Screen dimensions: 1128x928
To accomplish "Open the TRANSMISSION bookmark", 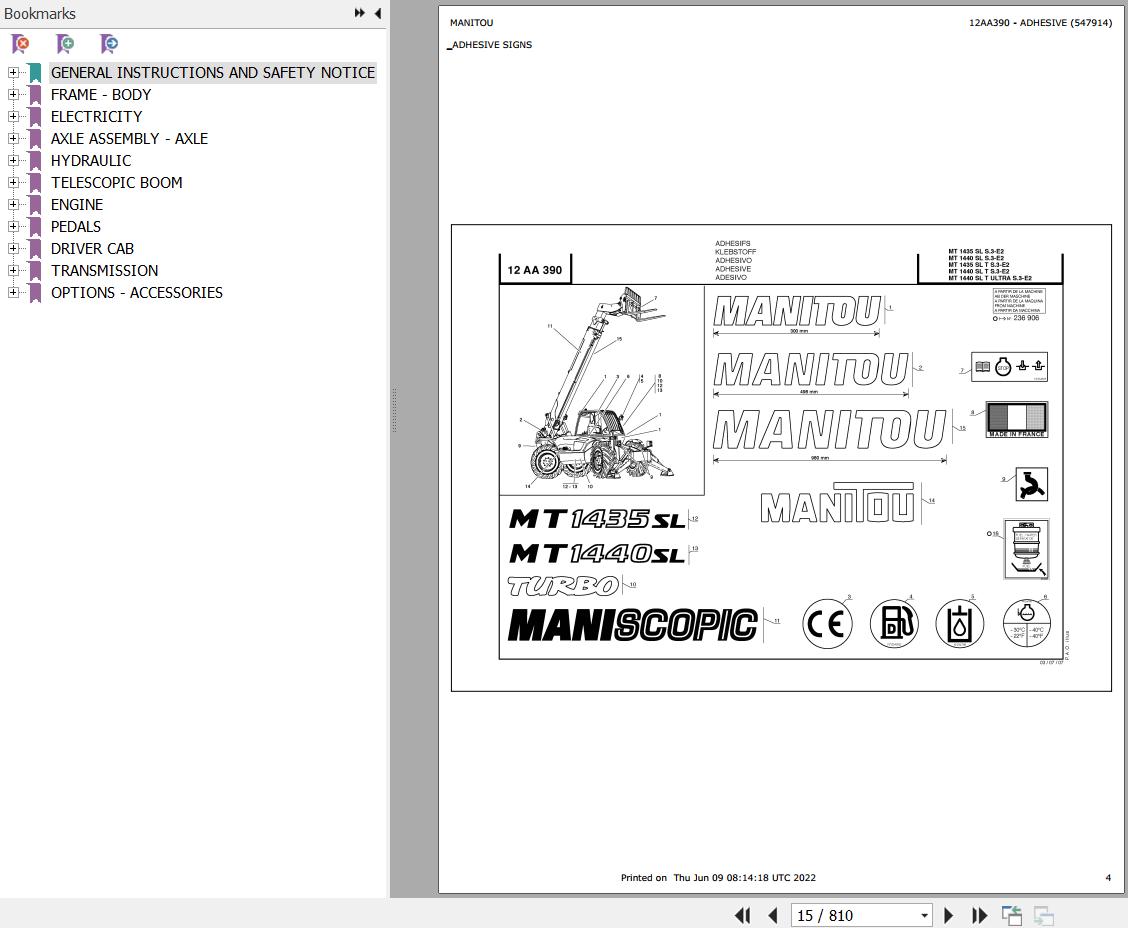I will point(104,270).
